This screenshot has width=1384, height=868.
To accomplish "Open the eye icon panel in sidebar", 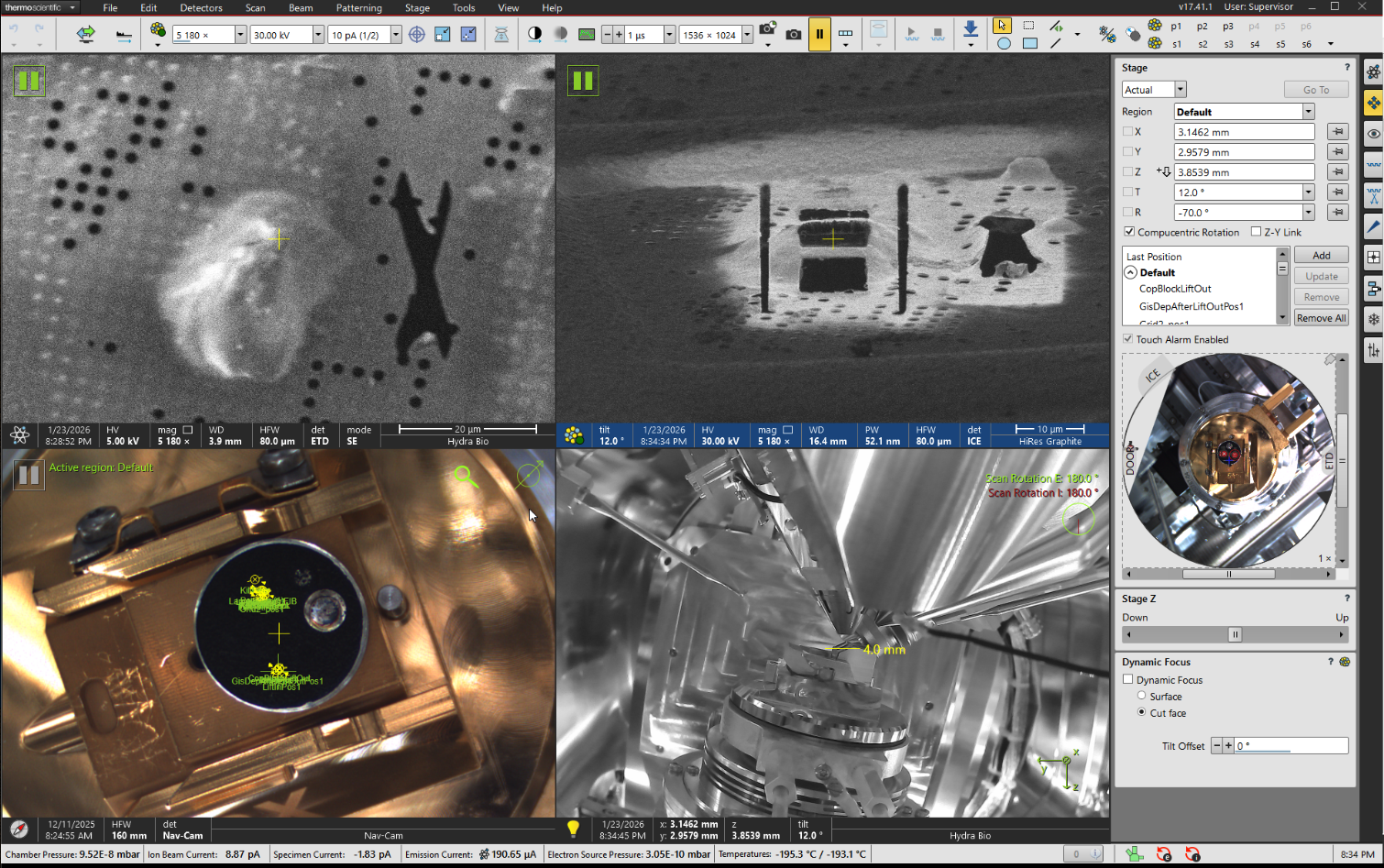I will 1373,134.
